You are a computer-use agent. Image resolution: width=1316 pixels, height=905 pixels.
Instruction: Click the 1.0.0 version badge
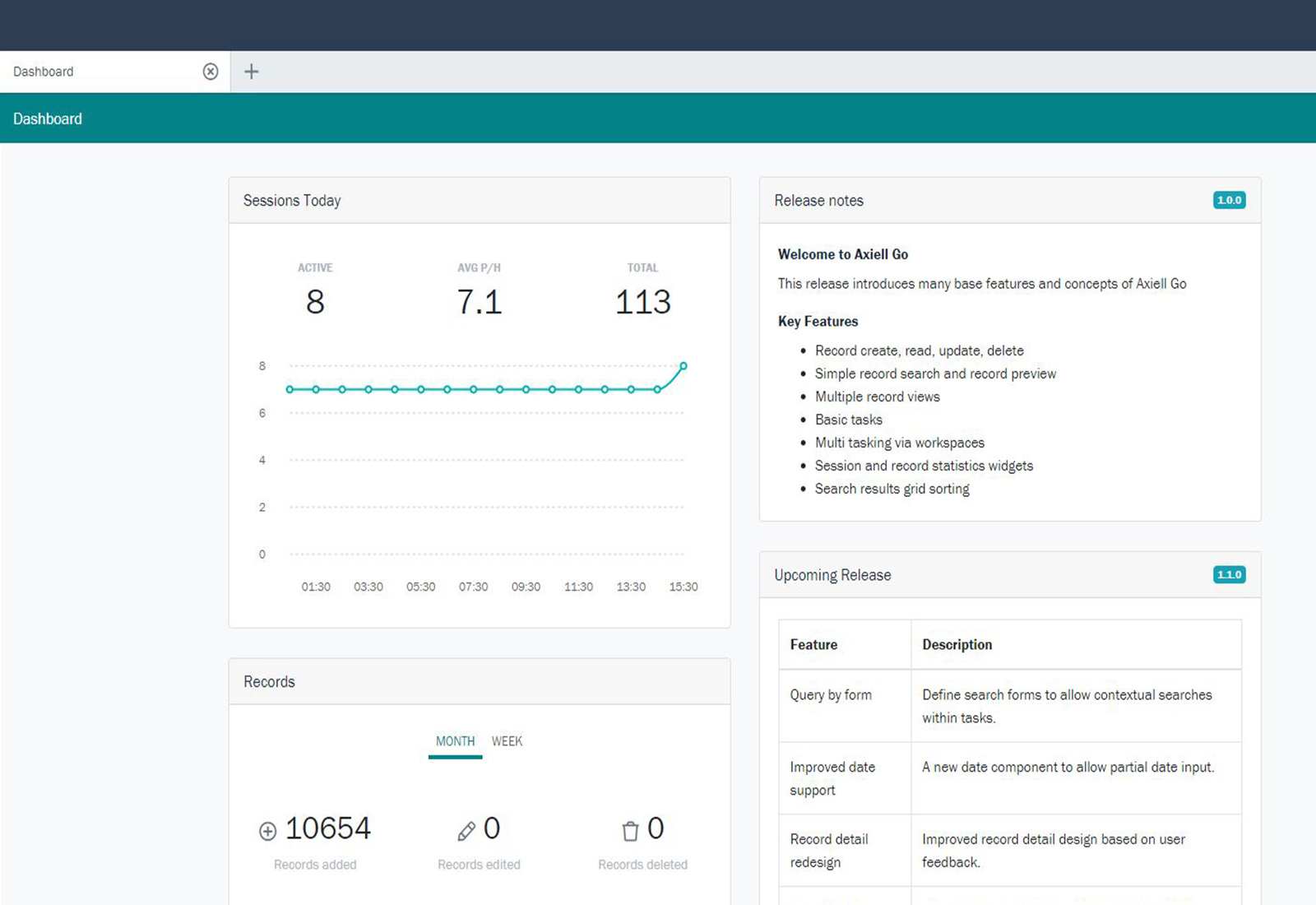[1229, 200]
